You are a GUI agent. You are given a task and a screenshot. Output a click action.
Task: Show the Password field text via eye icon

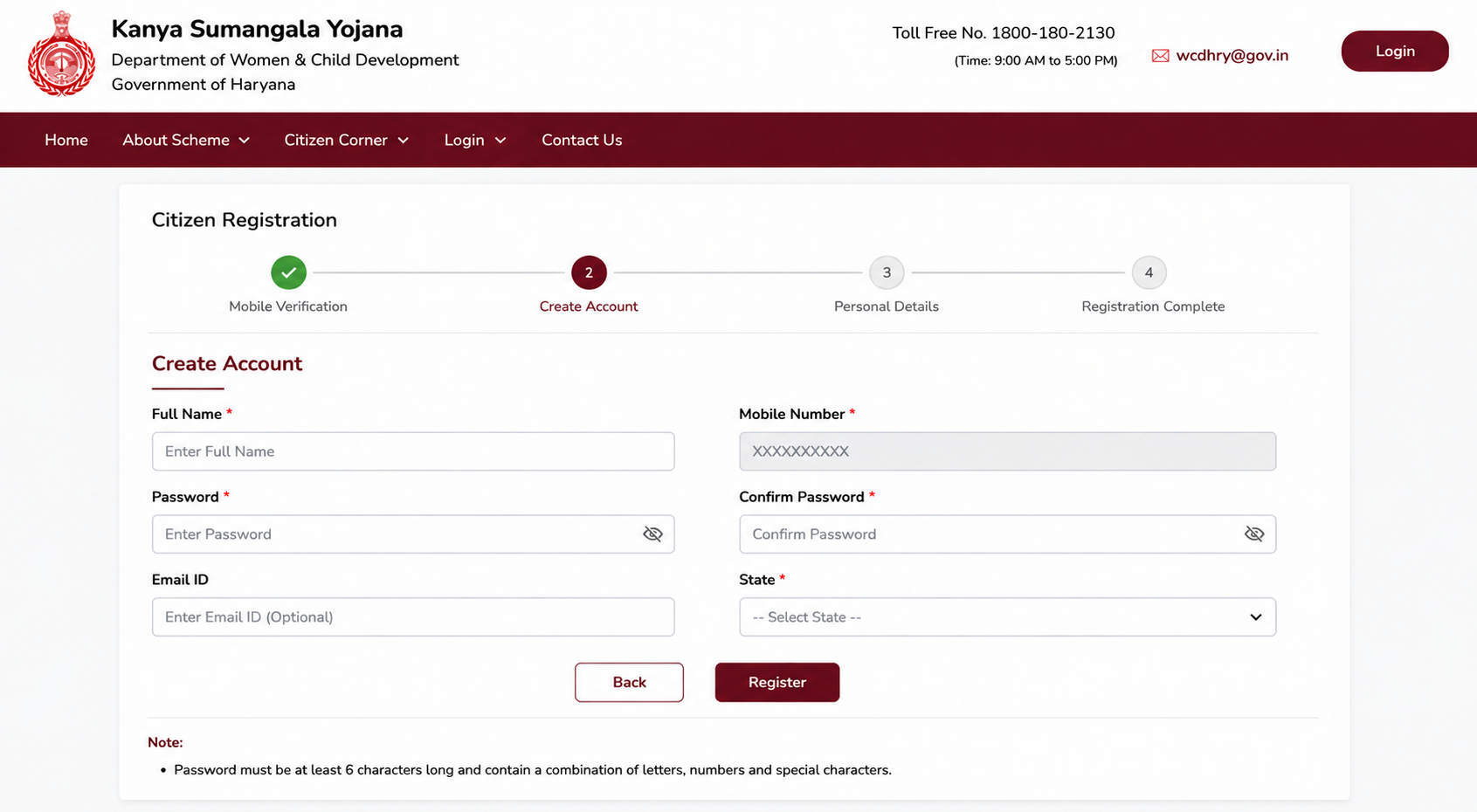652,534
